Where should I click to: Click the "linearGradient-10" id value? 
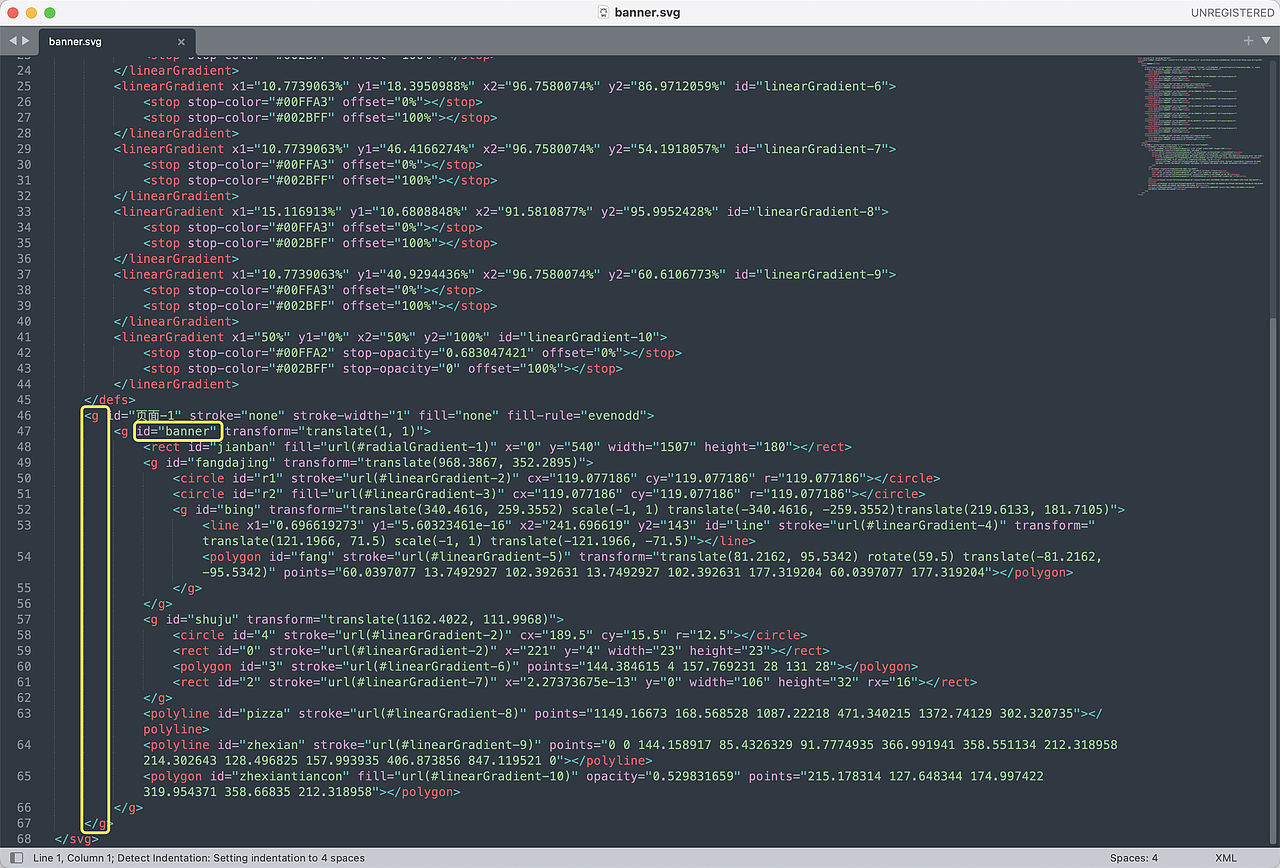pos(589,337)
